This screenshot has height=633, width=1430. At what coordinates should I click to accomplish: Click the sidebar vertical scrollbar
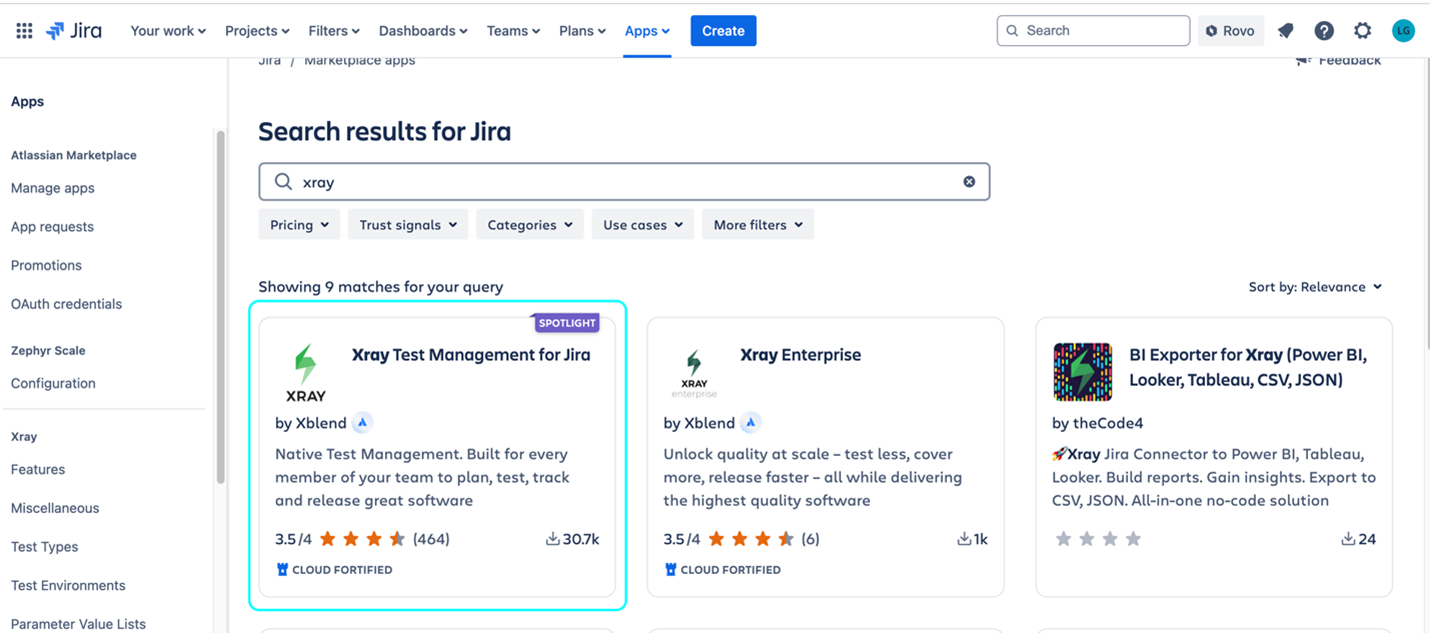pos(220,307)
